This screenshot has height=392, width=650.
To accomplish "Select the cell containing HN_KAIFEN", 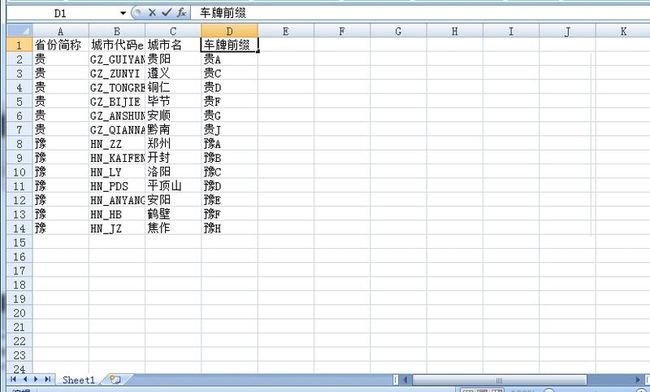I will click(x=117, y=158).
